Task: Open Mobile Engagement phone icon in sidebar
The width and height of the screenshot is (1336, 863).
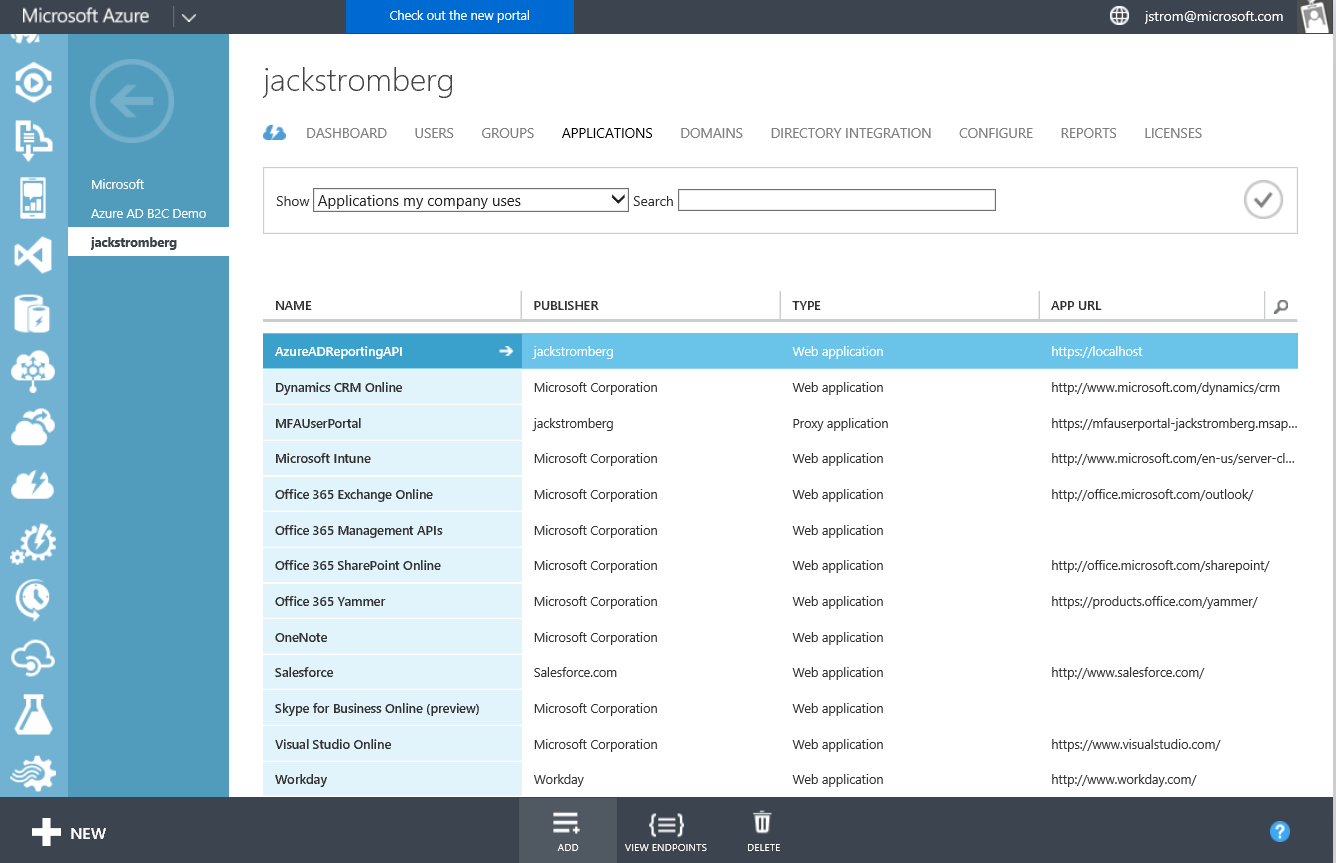Action: click(33, 198)
